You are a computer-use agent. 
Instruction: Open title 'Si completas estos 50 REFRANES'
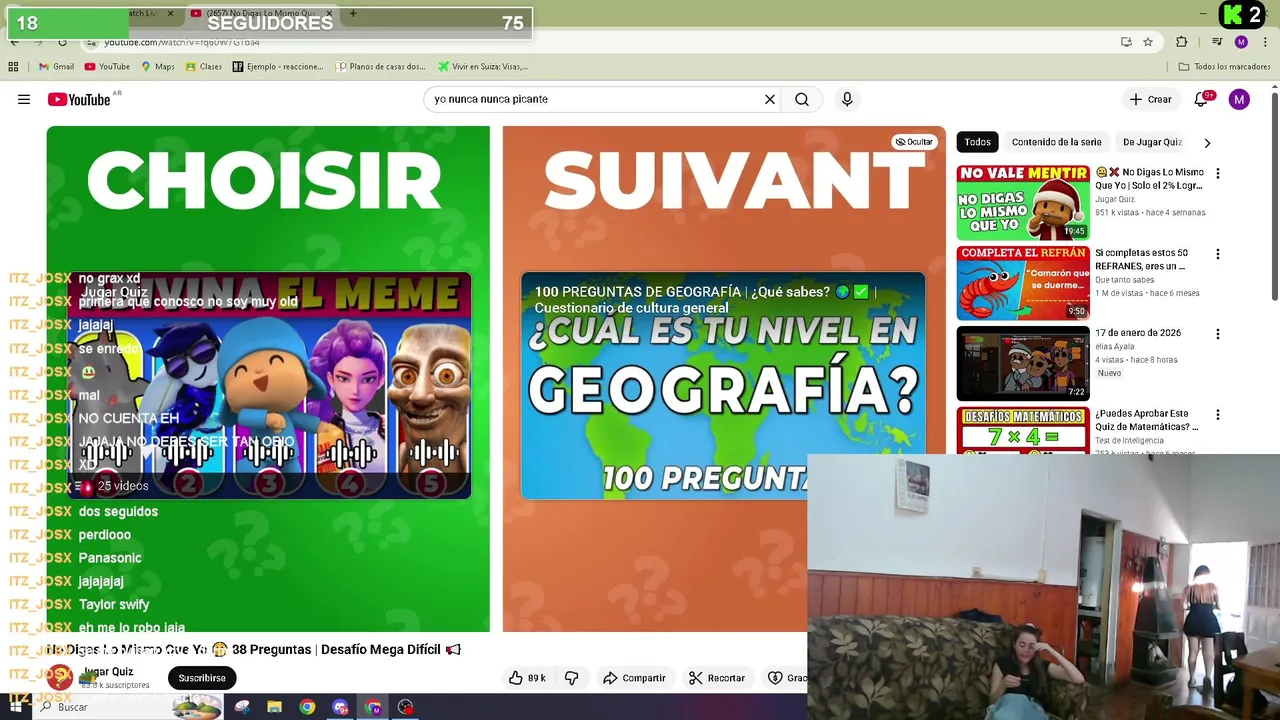1141,259
